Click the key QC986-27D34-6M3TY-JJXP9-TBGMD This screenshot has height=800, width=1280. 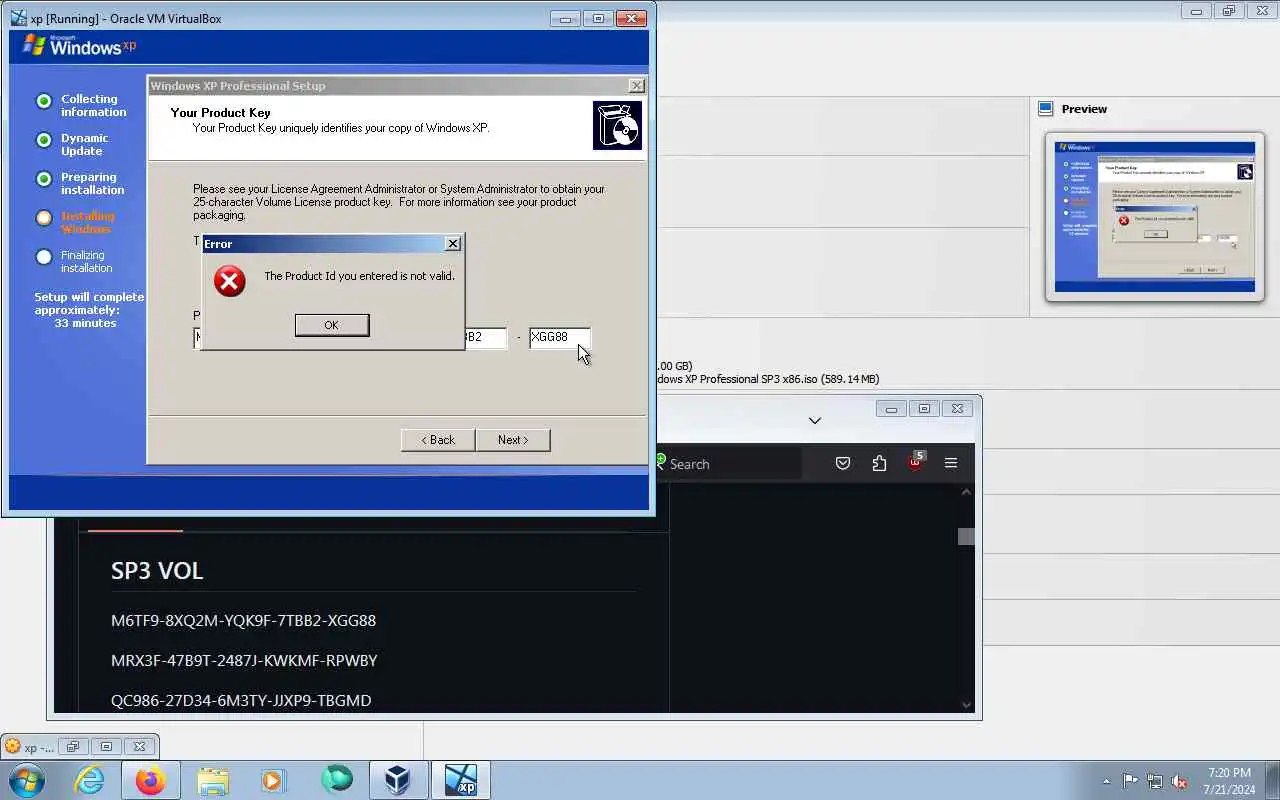pos(241,701)
